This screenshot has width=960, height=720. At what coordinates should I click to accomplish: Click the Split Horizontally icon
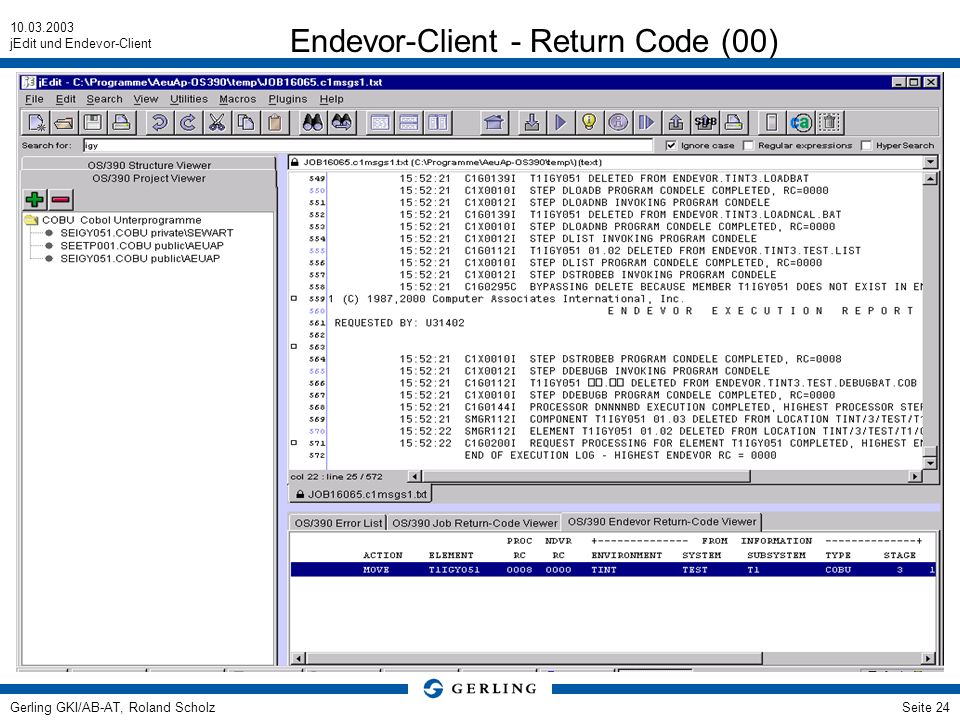pyautogui.click(x=408, y=123)
